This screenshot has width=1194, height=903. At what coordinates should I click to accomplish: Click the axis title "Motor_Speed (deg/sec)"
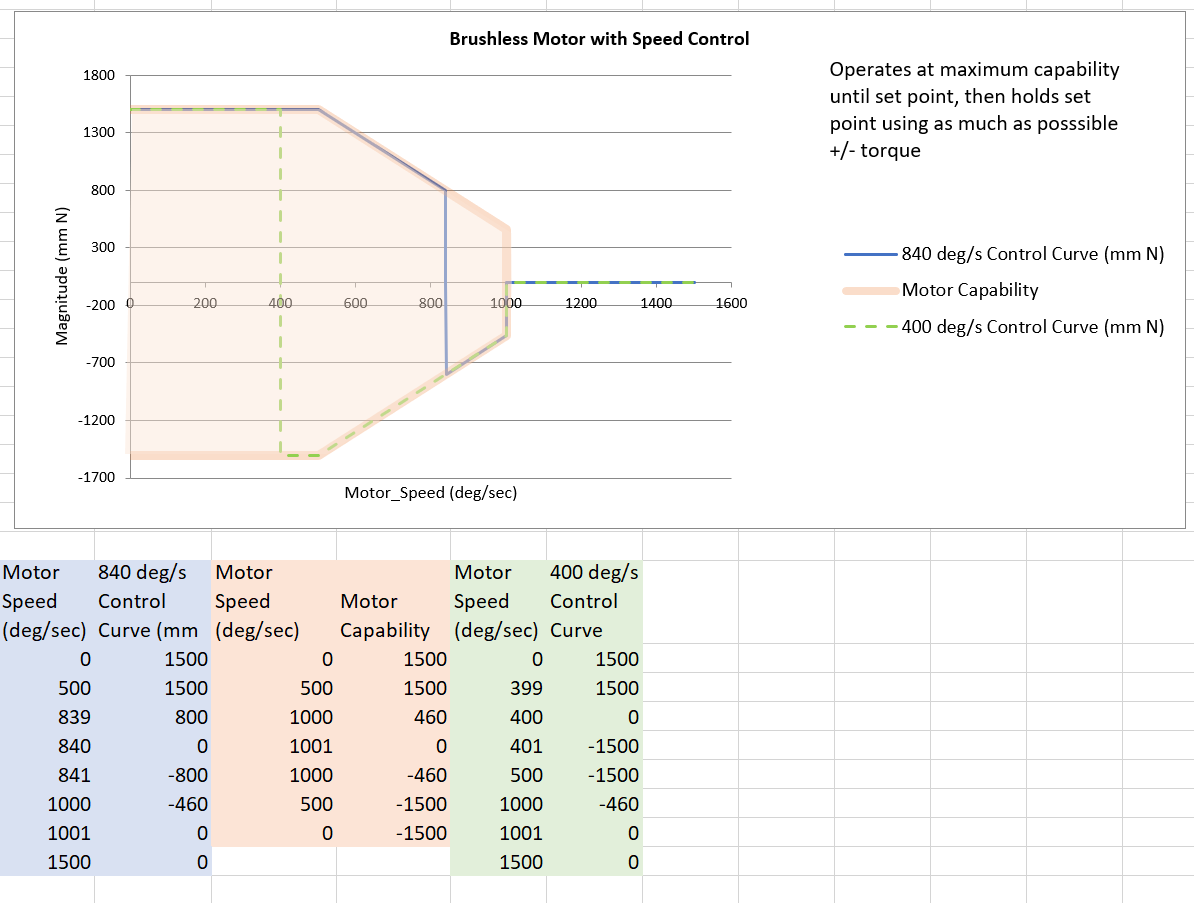click(x=432, y=492)
